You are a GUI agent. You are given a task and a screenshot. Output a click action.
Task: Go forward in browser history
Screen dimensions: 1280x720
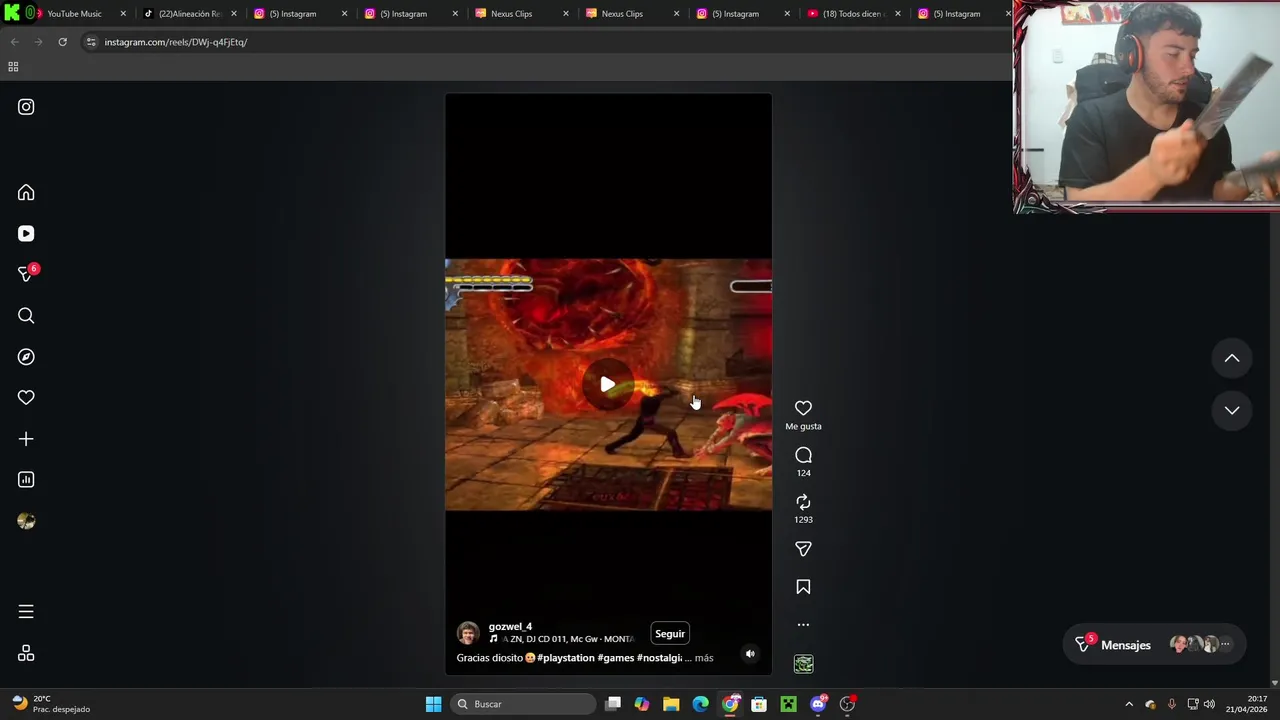pyautogui.click(x=38, y=42)
